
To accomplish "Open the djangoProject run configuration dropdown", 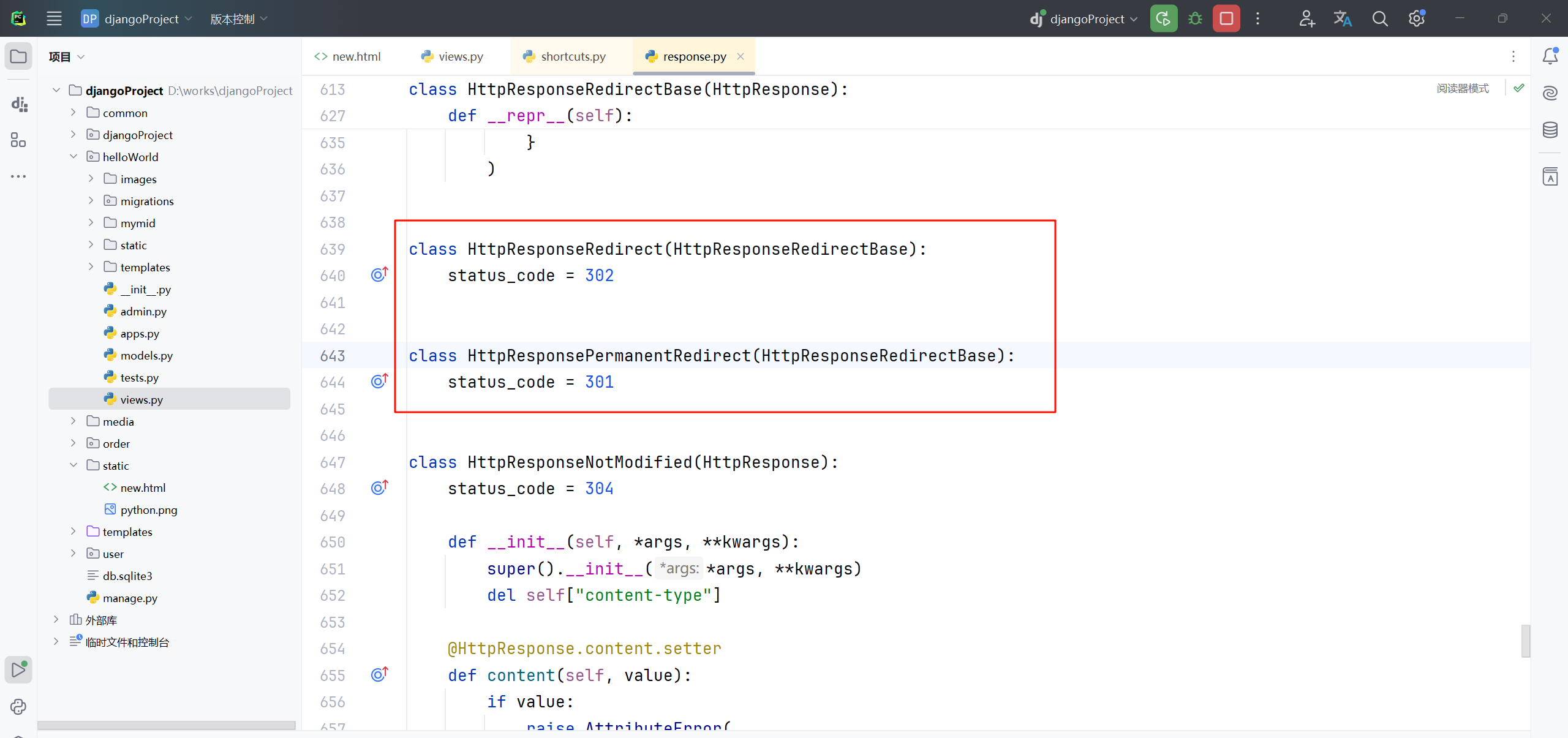I will (1084, 19).
